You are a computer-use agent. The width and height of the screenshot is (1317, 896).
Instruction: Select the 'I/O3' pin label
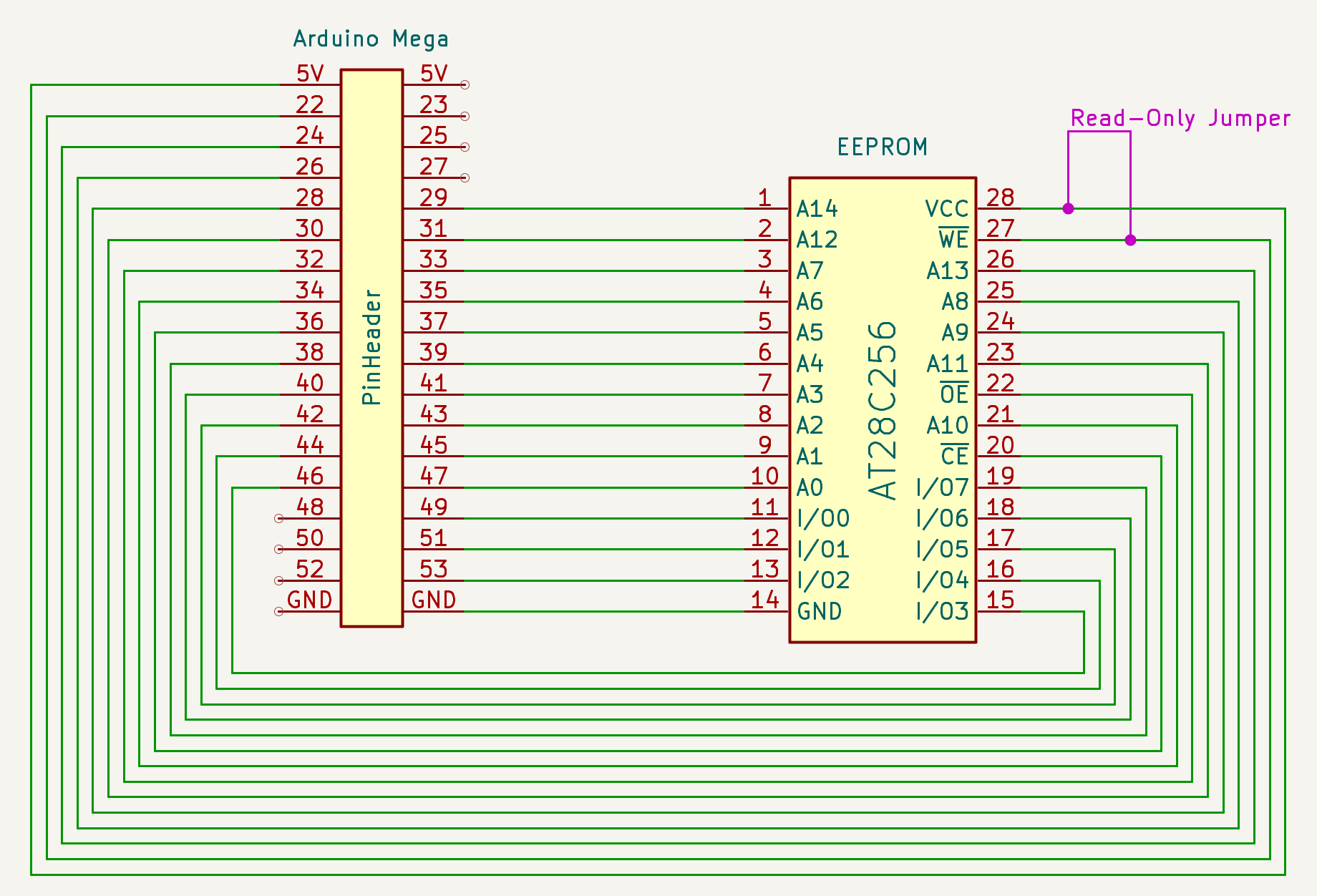click(942, 611)
